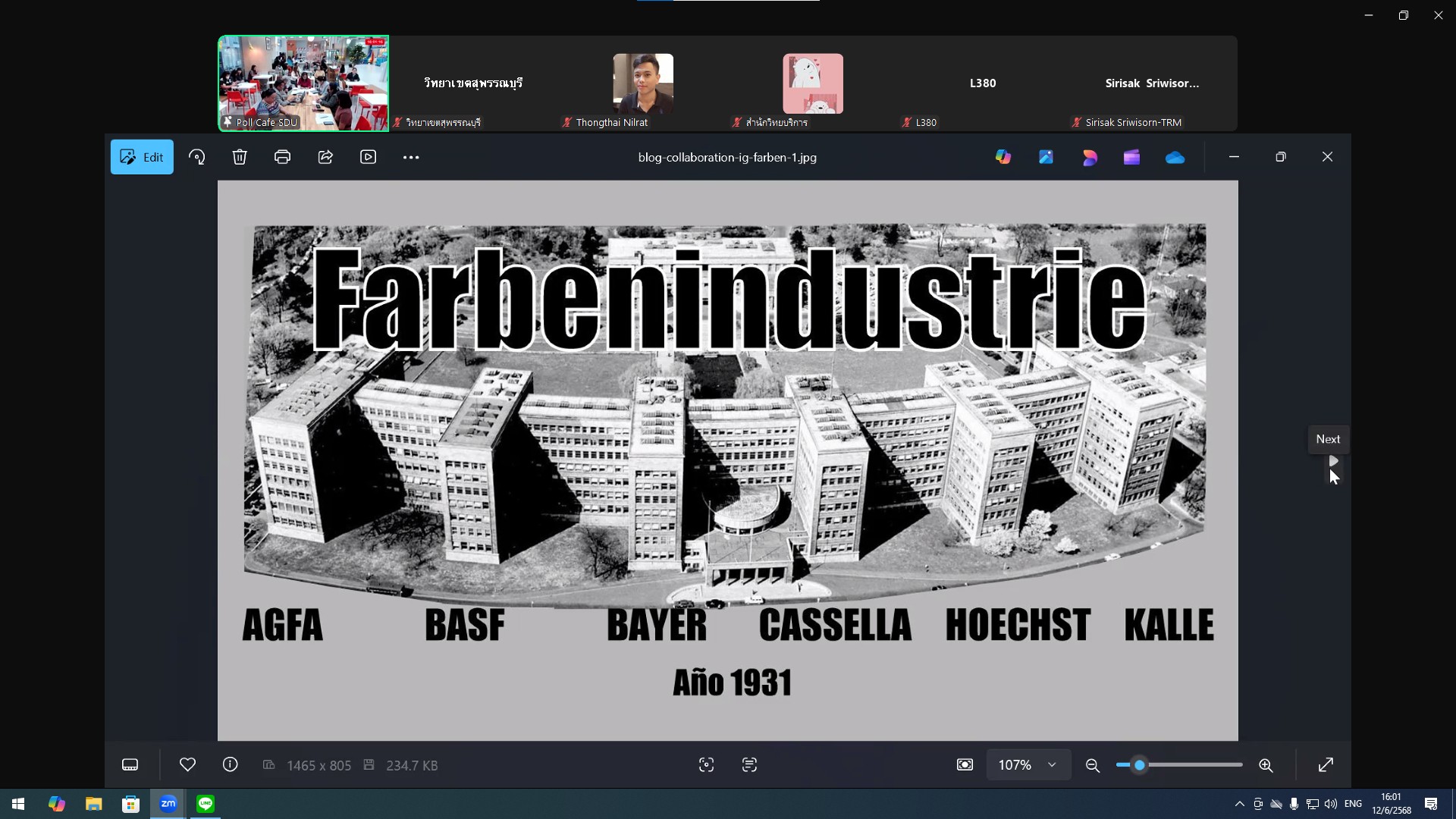Open the three-dot See more menu
This screenshot has height=819, width=1456.
pos(411,157)
